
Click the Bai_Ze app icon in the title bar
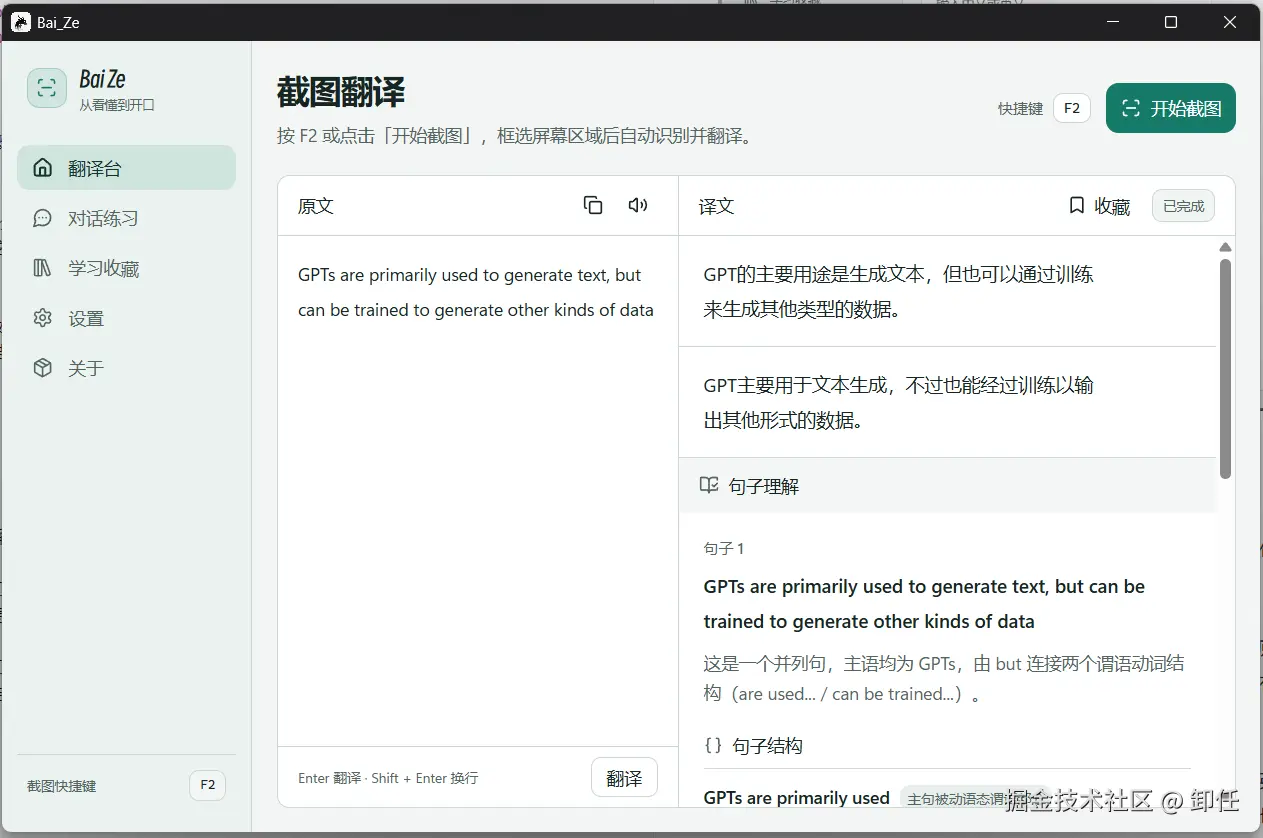tap(21, 22)
